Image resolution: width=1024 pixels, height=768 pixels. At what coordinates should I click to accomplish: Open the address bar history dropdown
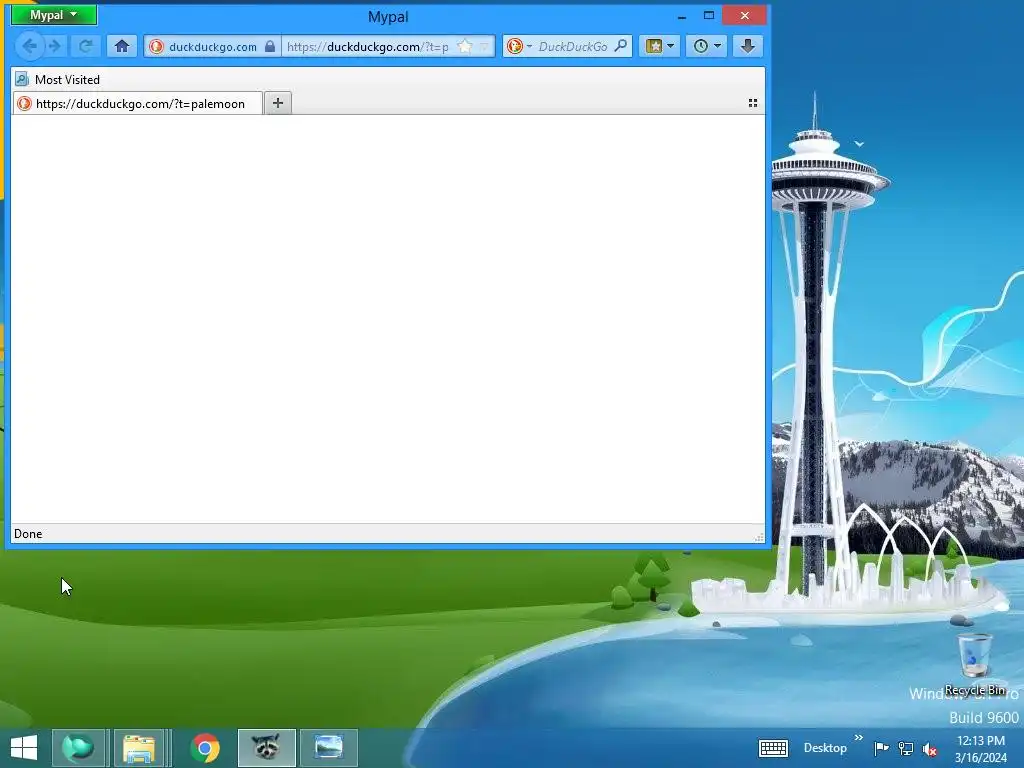pyautogui.click(x=485, y=46)
